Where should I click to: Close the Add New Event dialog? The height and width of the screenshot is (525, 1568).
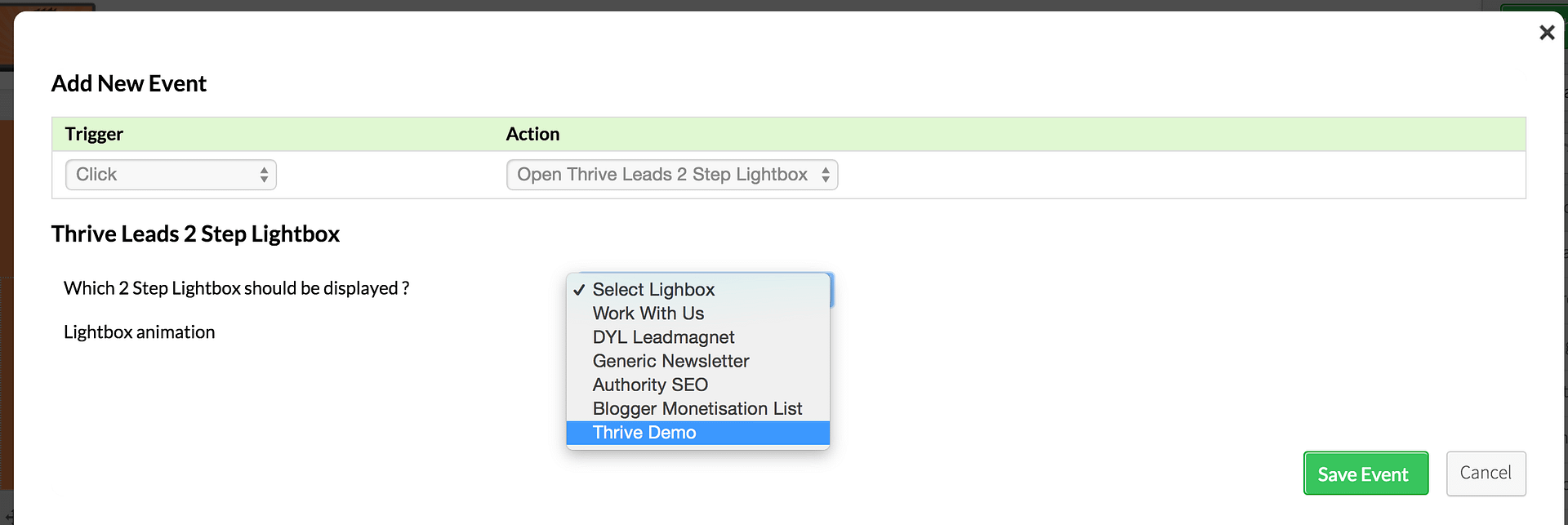[1547, 33]
